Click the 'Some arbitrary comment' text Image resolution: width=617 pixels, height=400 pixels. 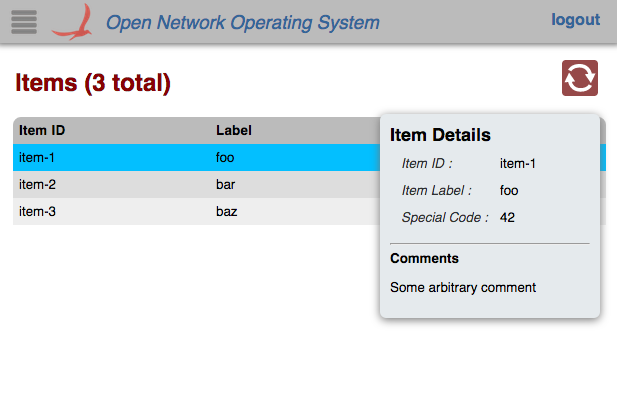(463, 287)
